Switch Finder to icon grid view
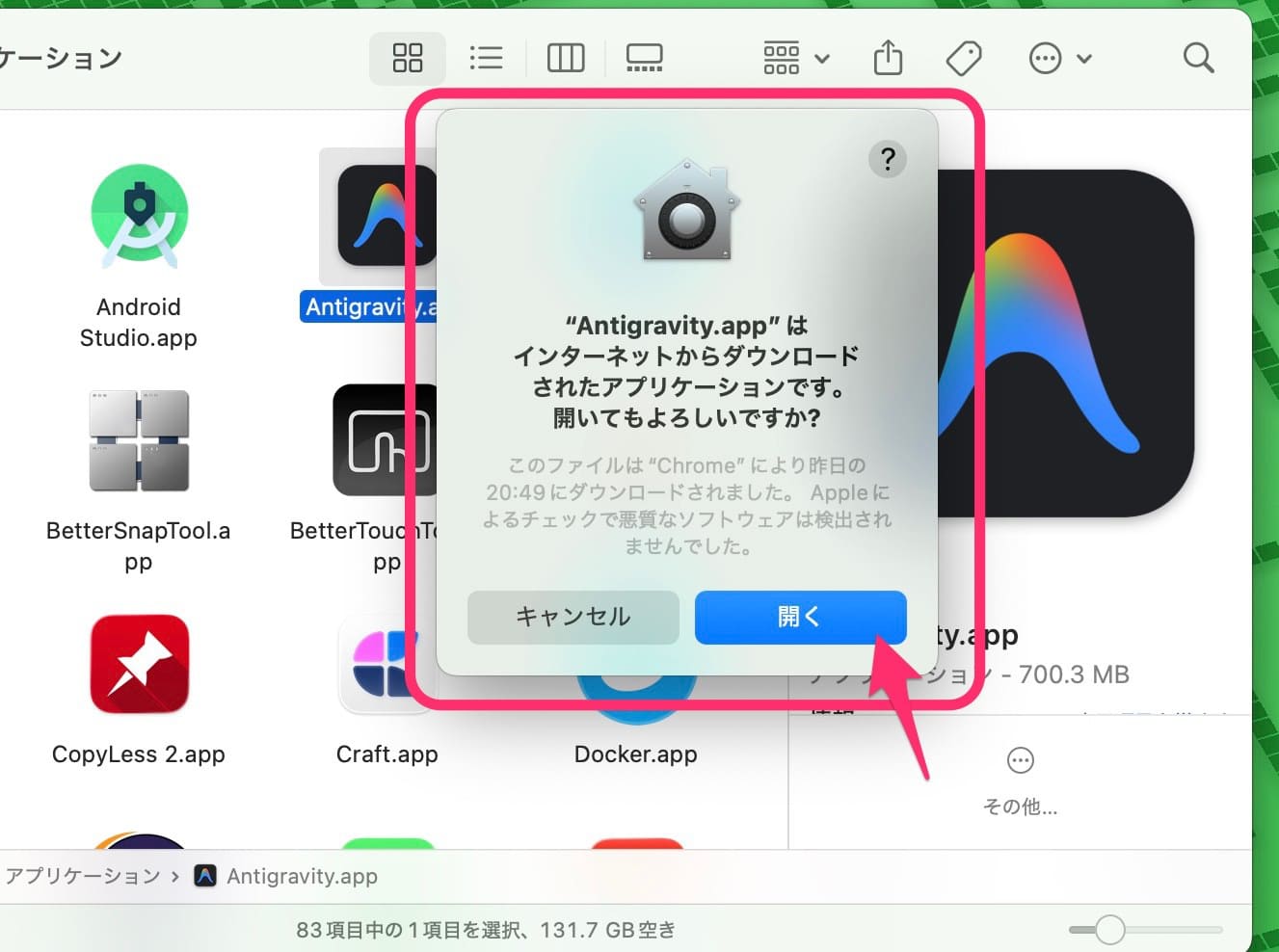 [x=407, y=57]
